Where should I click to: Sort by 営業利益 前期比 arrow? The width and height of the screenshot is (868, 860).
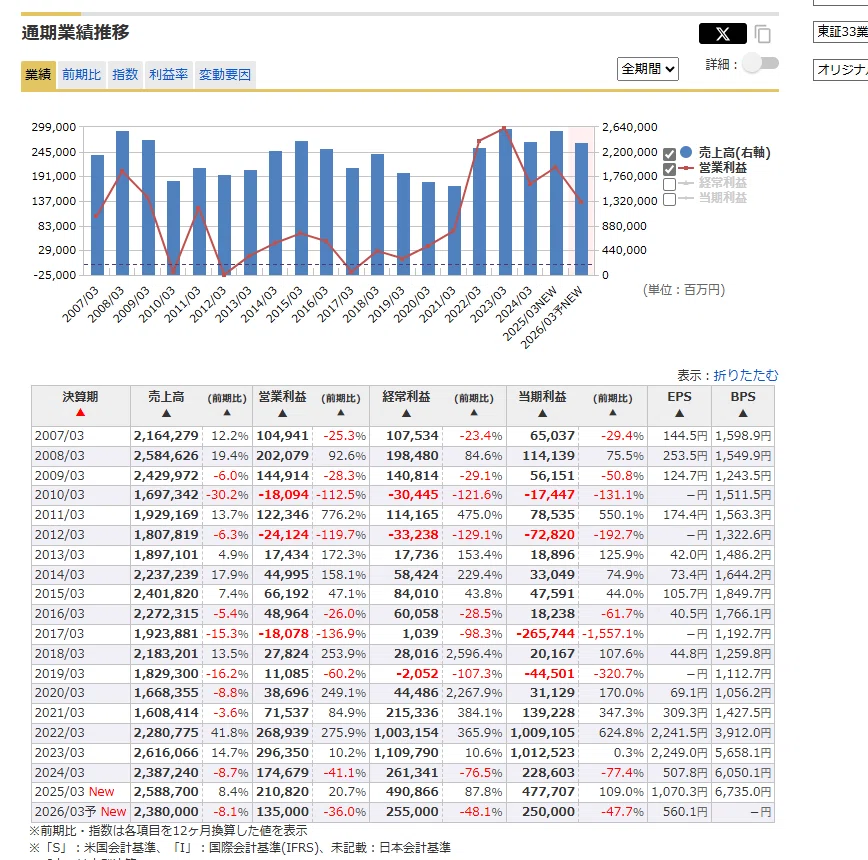coord(340,412)
